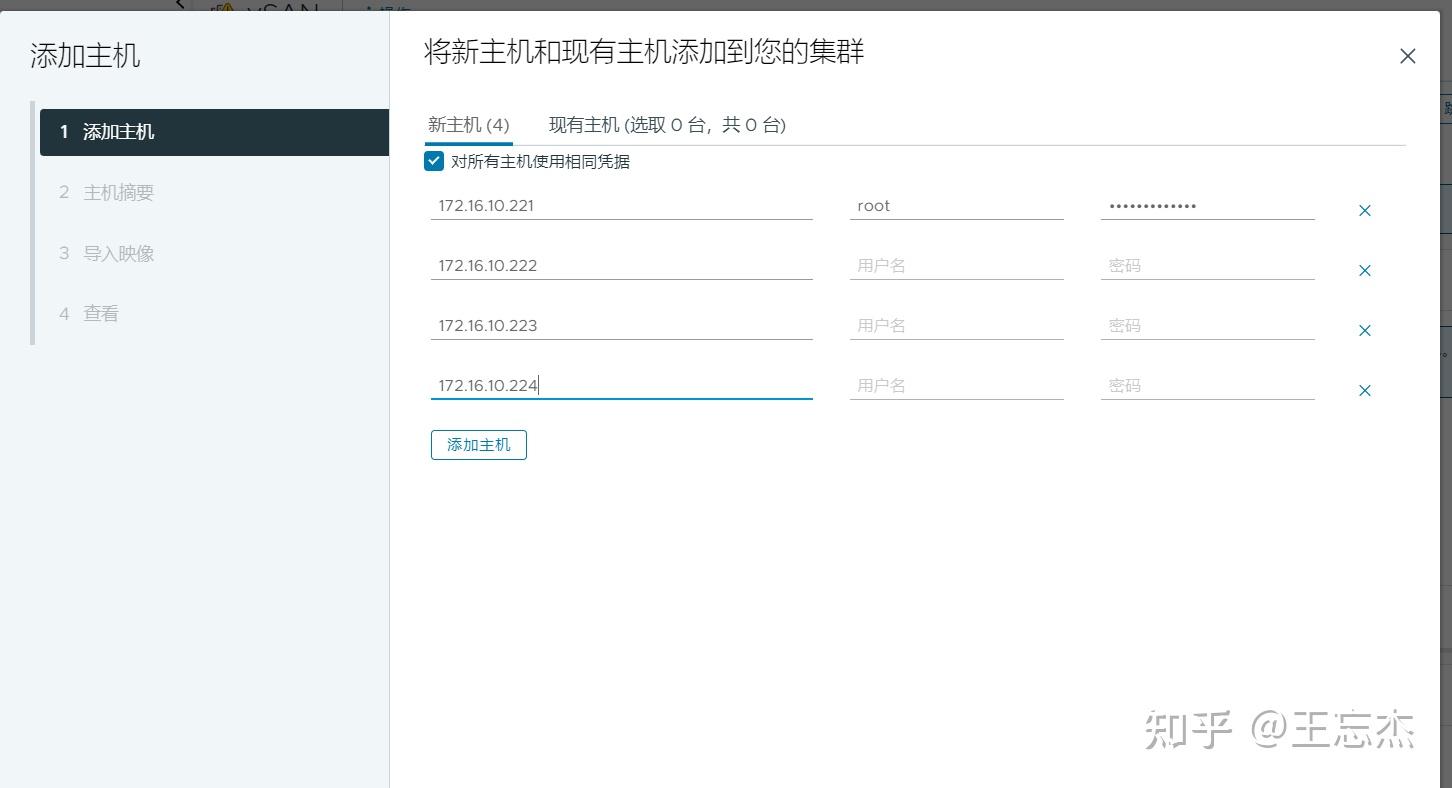Click the 密码 field for 172.16.10.224
The image size is (1452, 788).
(1207, 386)
